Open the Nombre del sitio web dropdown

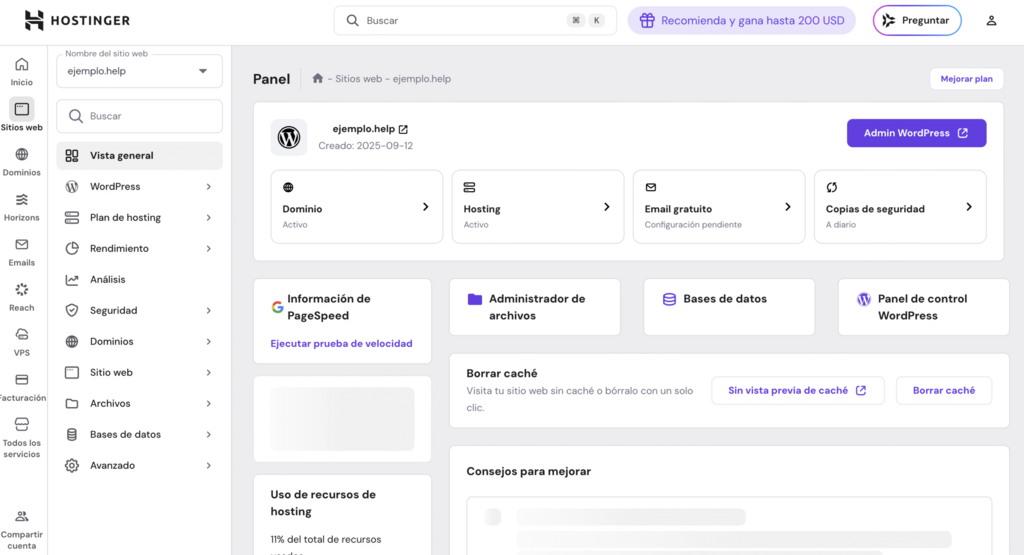point(139,71)
